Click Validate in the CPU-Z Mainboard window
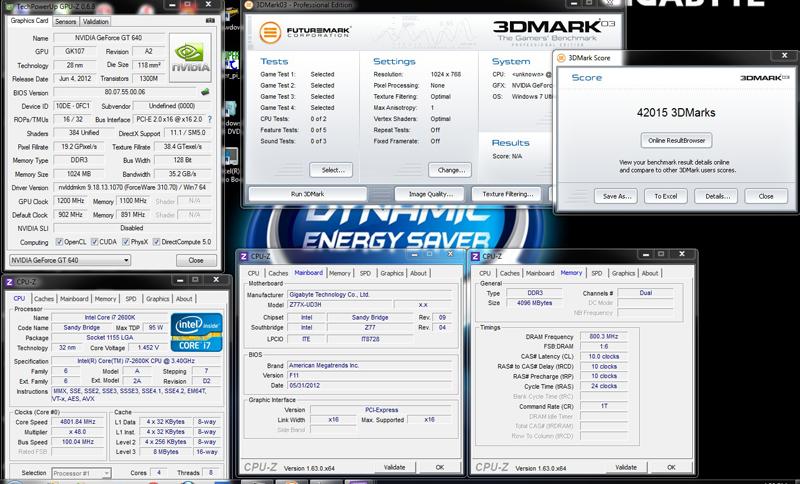The width and height of the screenshot is (800, 484). click(x=394, y=467)
